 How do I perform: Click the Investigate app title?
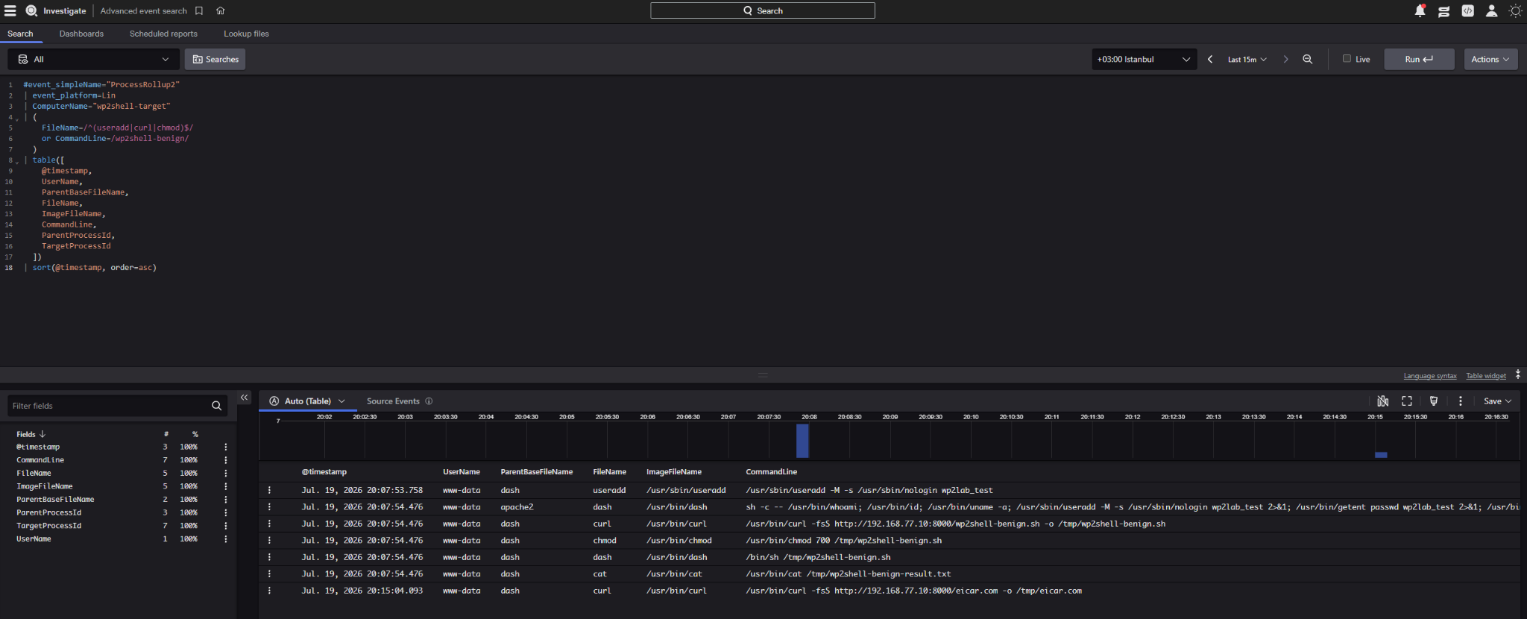coord(65,11)
